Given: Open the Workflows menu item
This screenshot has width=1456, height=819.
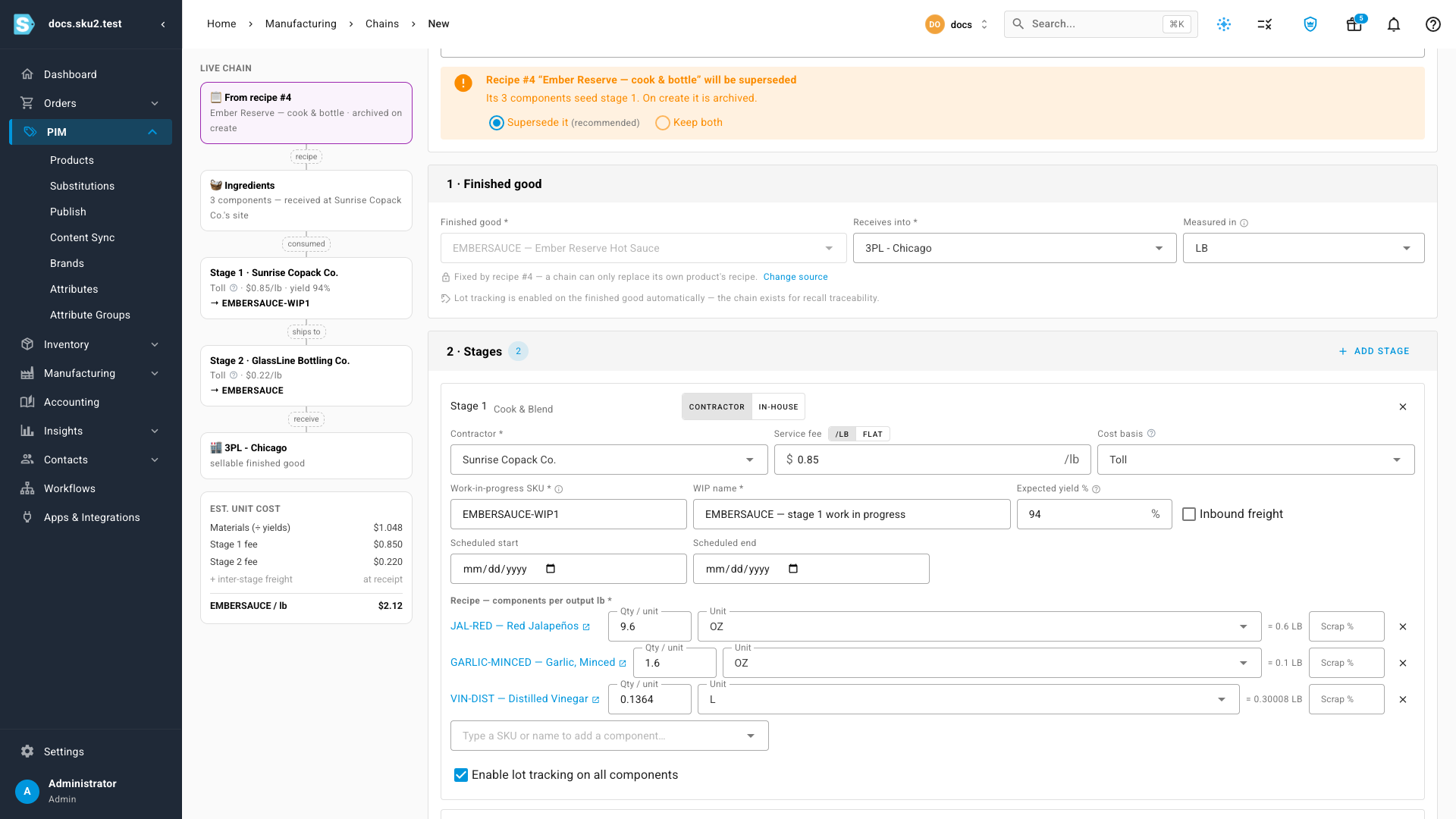Looking at the screenshot, I should point(91,488).
